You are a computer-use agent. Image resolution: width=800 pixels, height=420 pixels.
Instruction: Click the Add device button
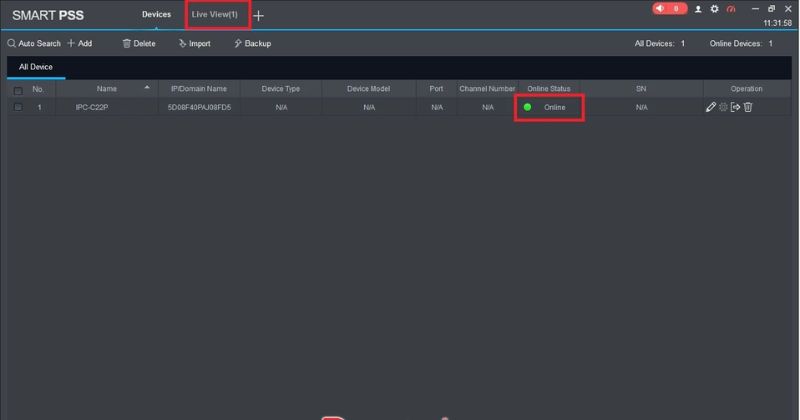tap(80, 43)
